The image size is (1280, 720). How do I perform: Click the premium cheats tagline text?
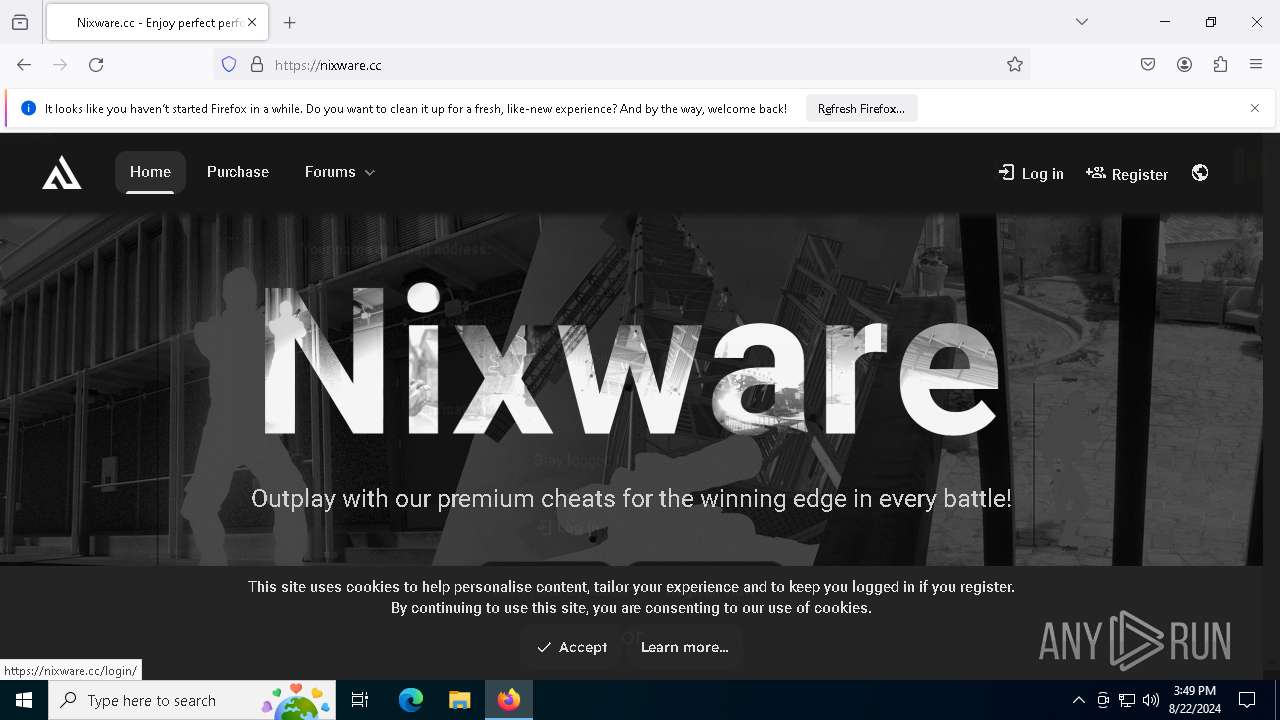click(x=631, y=498)
